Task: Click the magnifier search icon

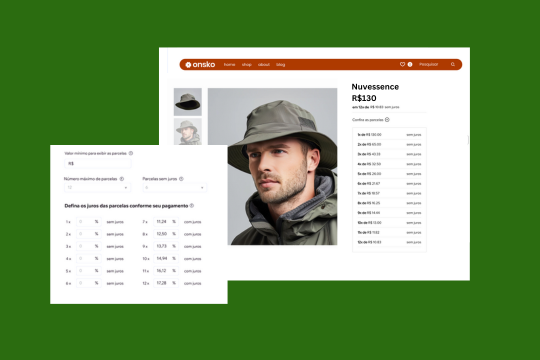Action: tap(453, 64)
